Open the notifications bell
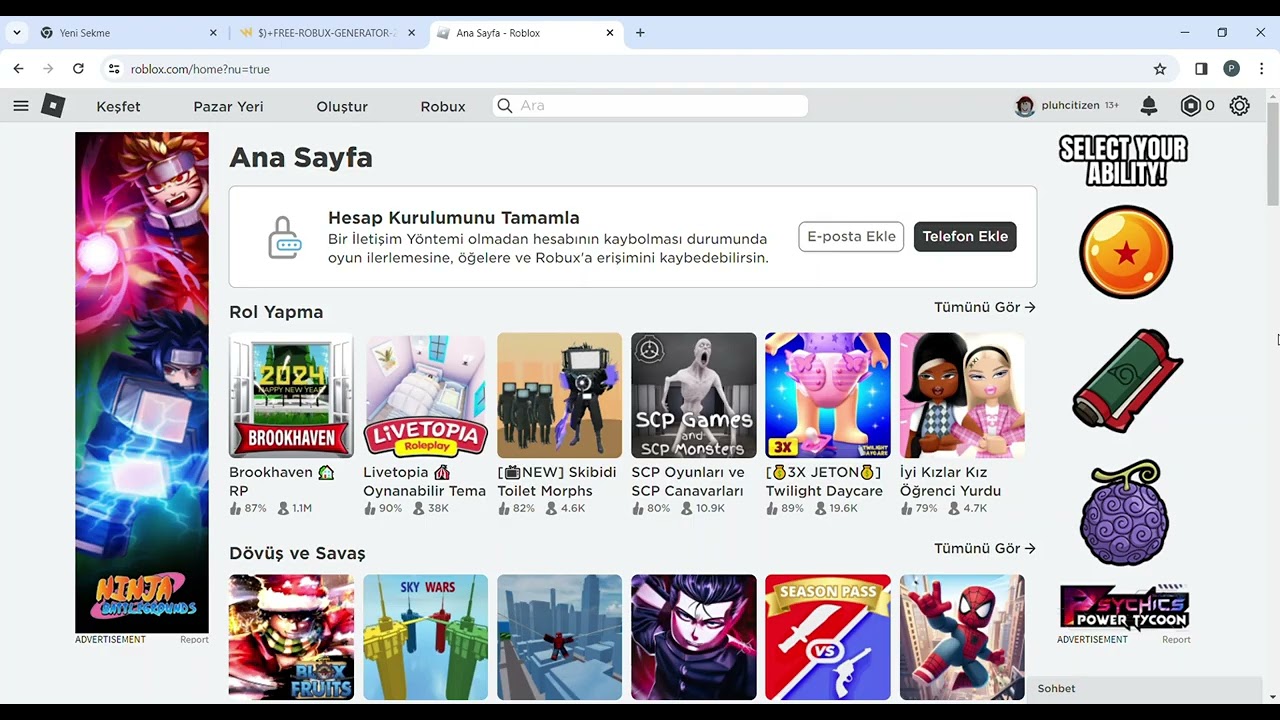1280x720 pixels. coord(1149,106)
